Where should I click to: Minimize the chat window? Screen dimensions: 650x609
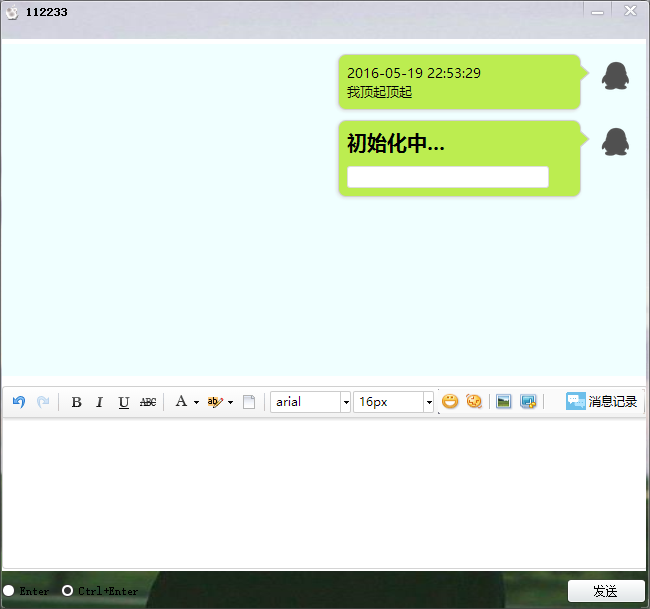pos(597,11)
